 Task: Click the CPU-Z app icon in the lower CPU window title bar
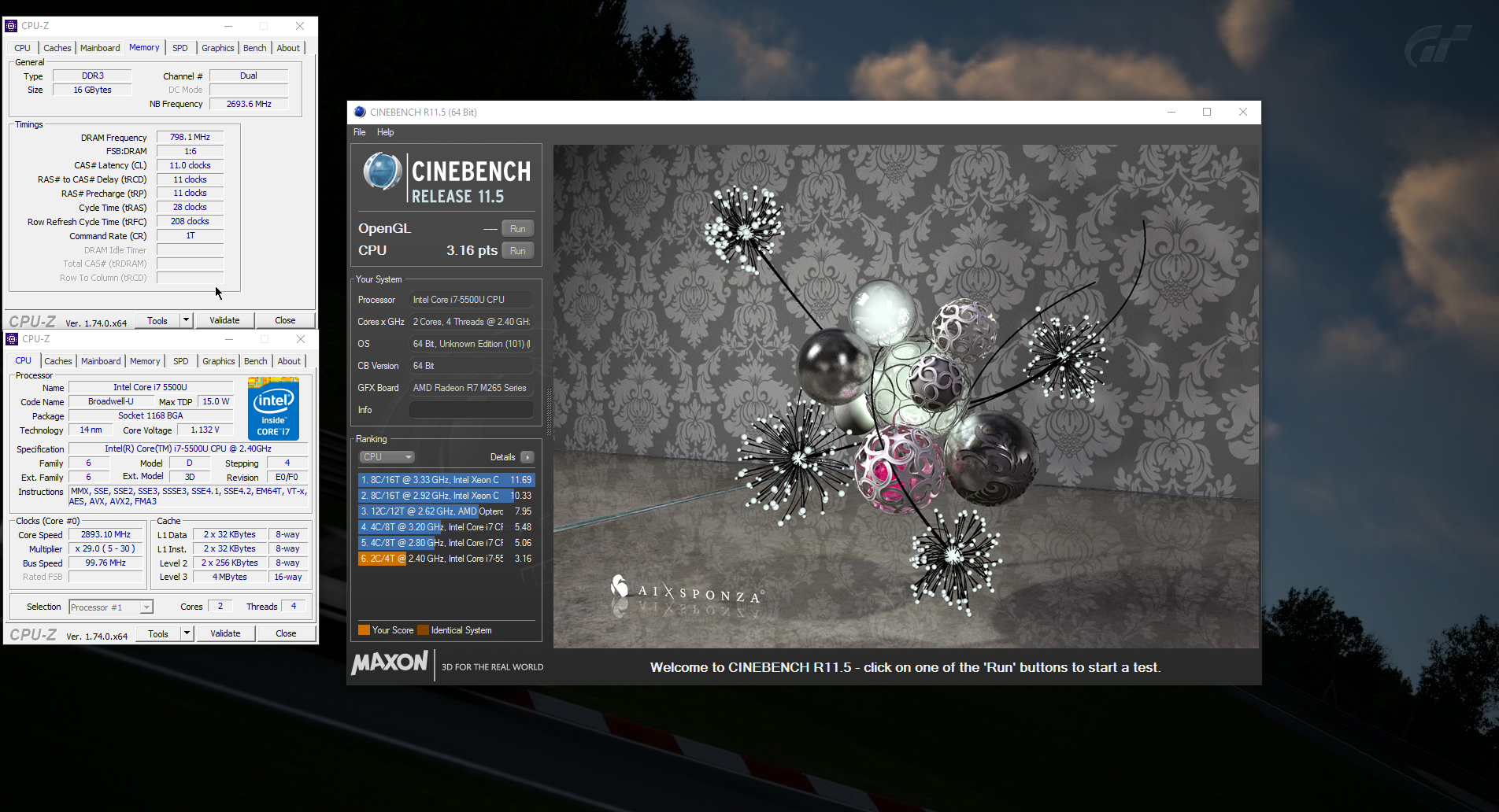click(12, 339)
